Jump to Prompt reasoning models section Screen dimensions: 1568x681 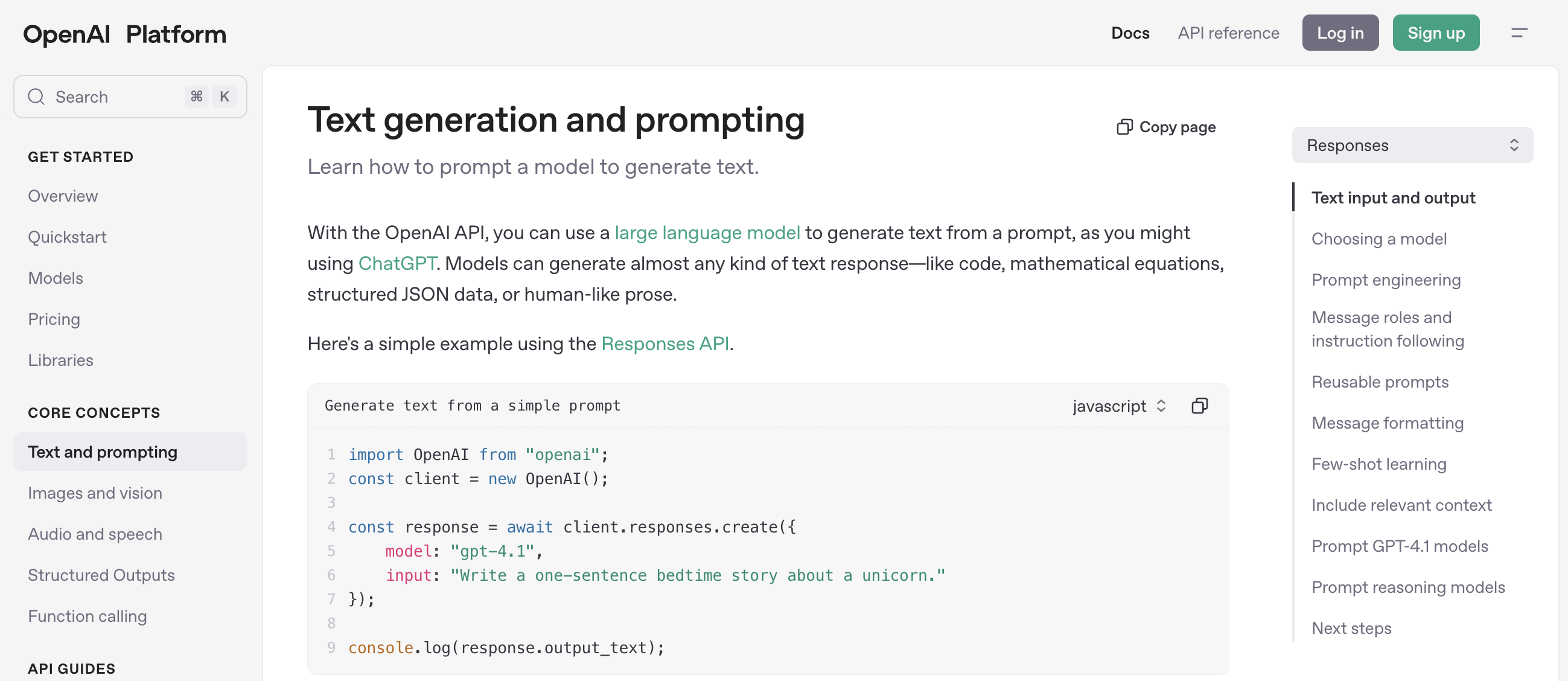1408,587
